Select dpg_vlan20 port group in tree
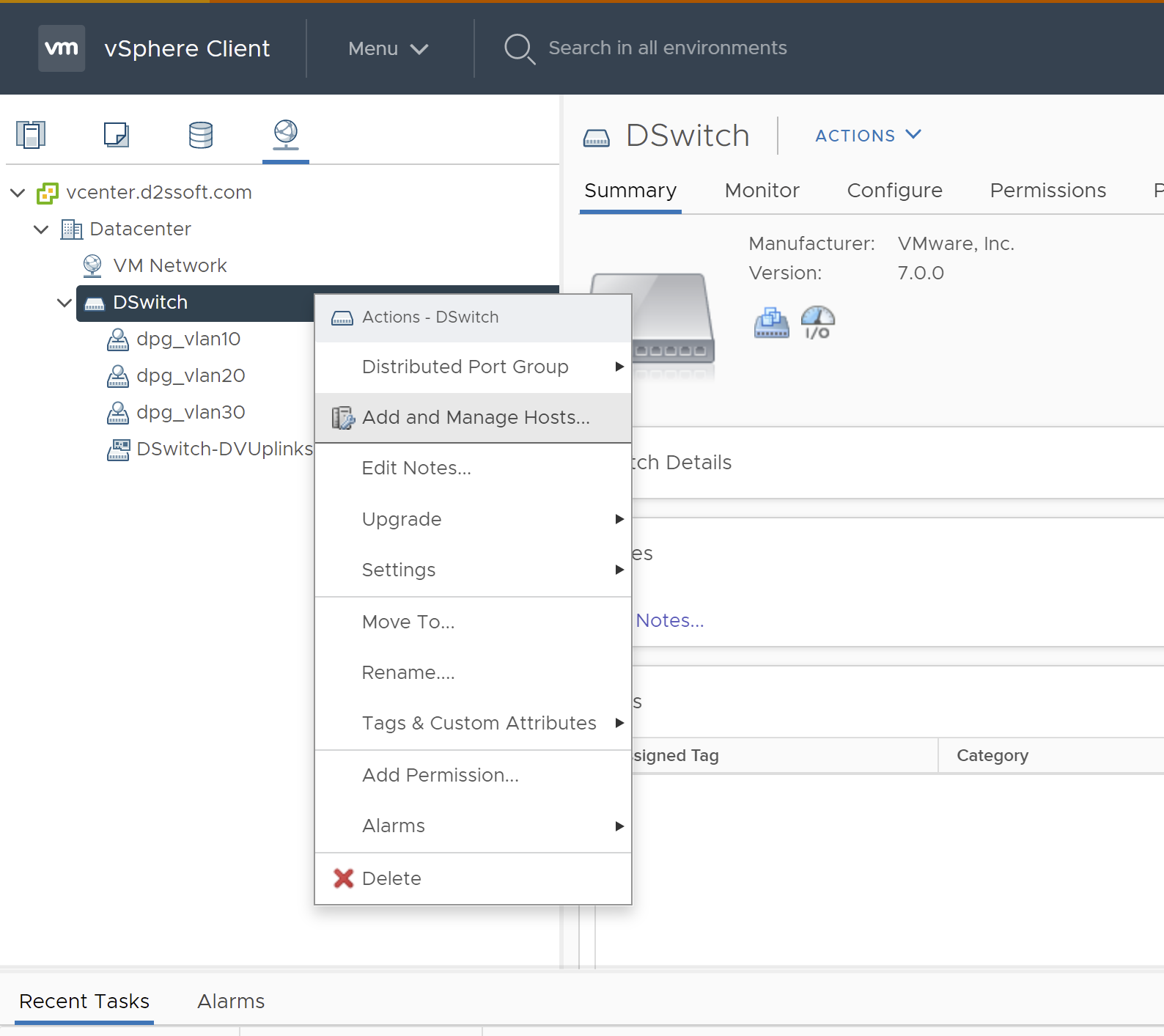The height and width of the screenshot is (1036, 1164). pyautogui.click(x=191, y=376)
